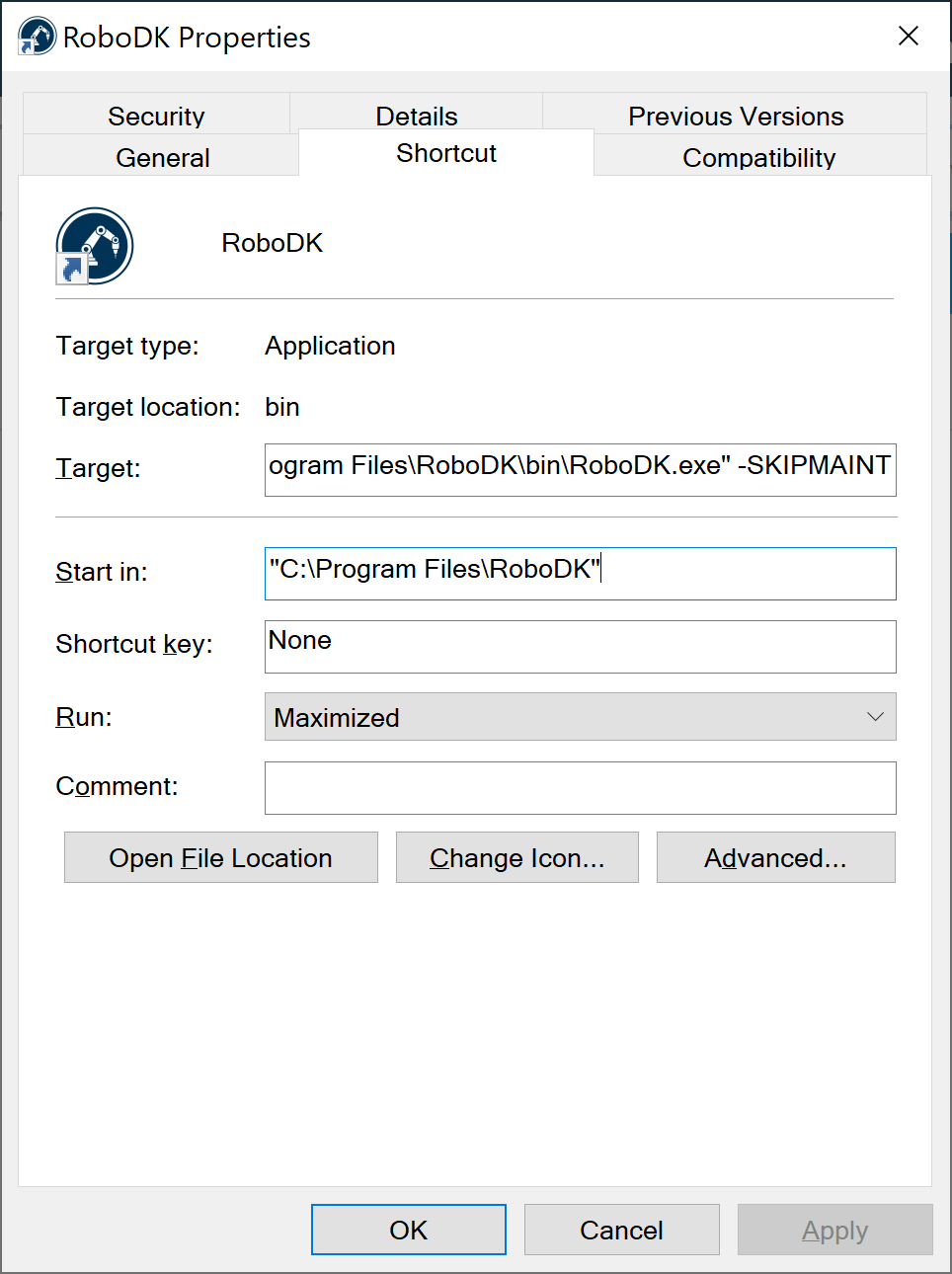Focus the Start in text field

[x=581, y=574]
